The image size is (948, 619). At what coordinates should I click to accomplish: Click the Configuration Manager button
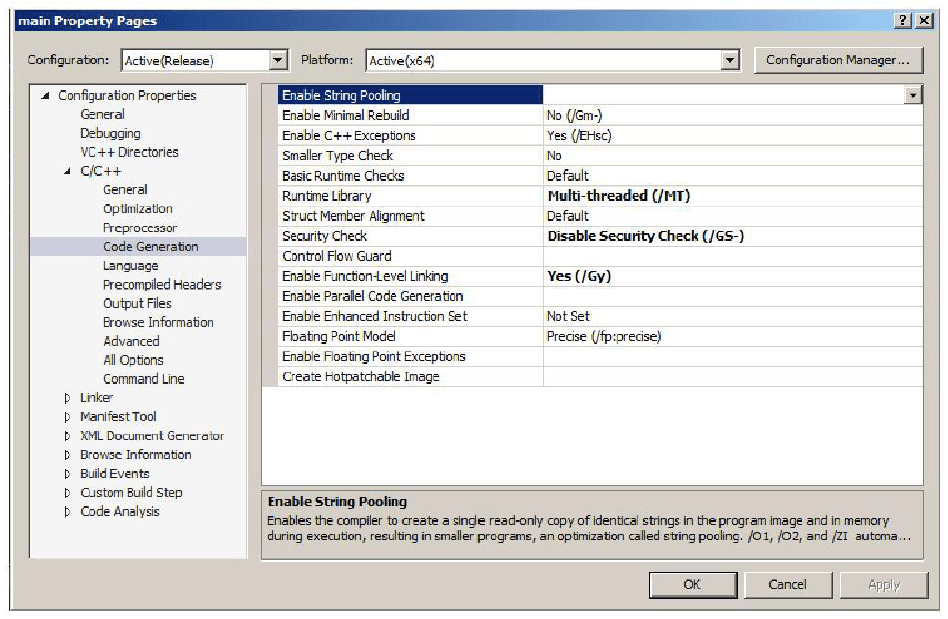coord(837,60)
